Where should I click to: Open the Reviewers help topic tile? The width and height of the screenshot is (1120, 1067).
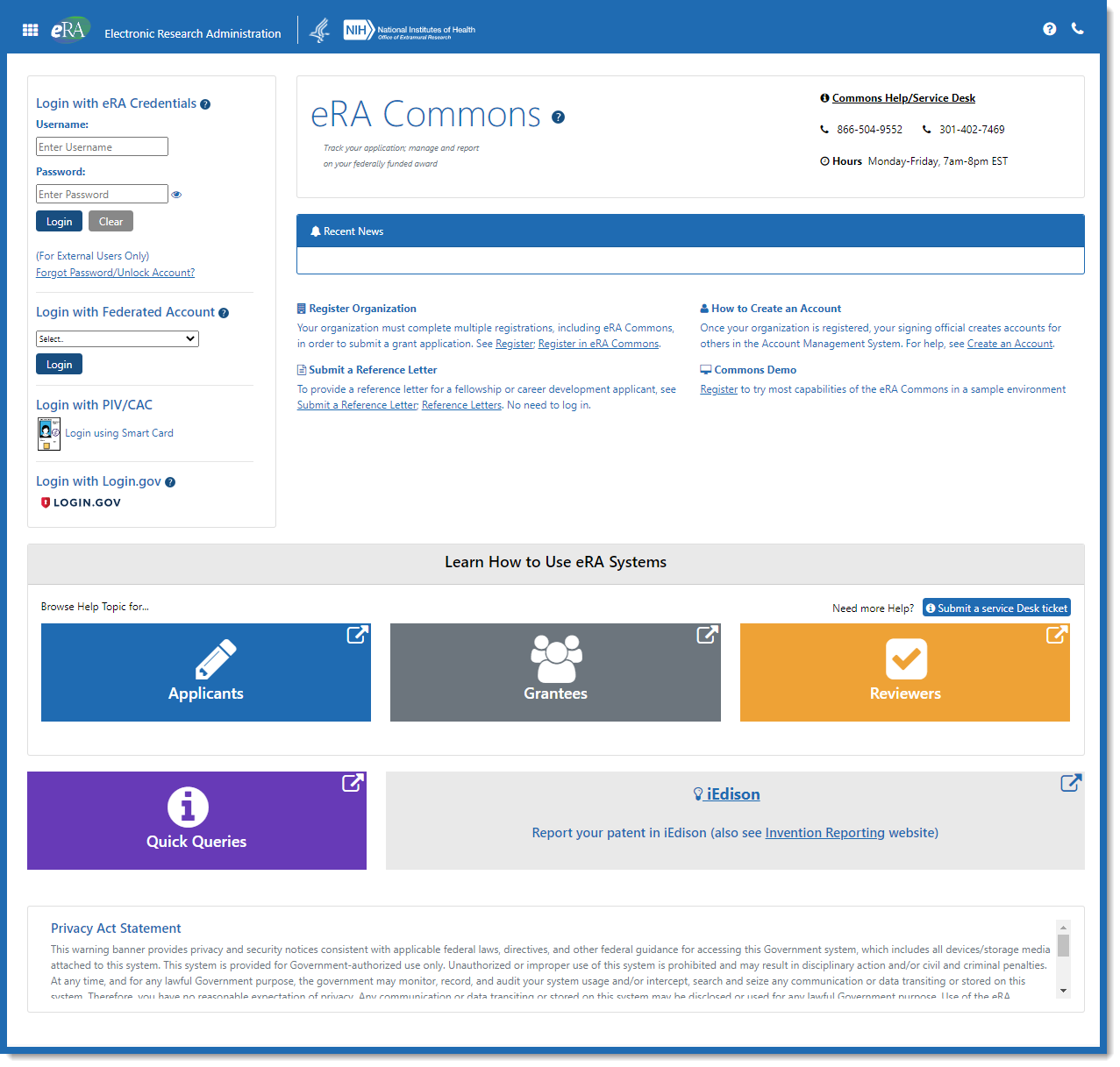(904, 672)
